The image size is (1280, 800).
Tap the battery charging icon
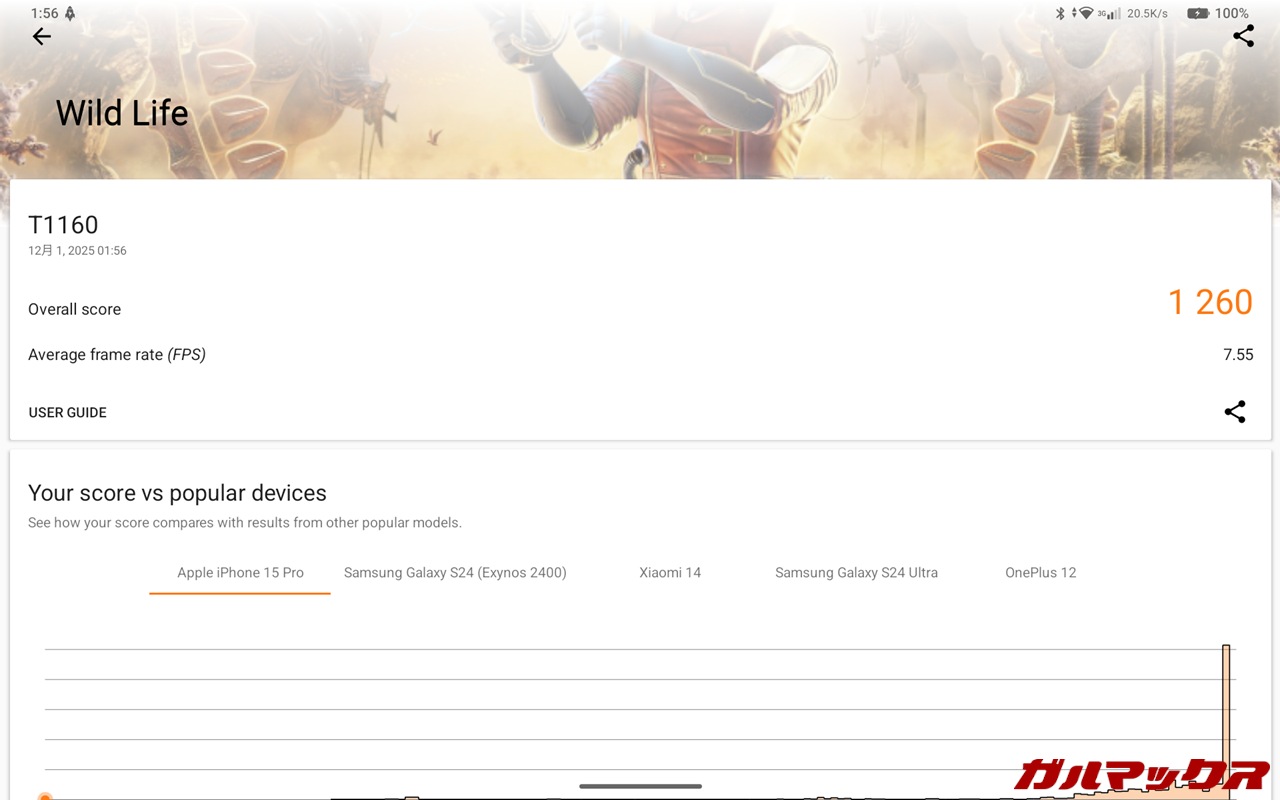click(x=1197, y=14)
